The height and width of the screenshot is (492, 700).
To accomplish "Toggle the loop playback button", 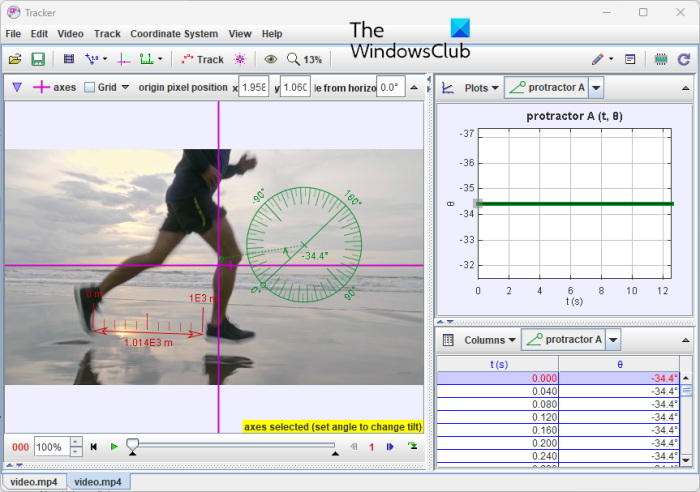I will point(412,447).
